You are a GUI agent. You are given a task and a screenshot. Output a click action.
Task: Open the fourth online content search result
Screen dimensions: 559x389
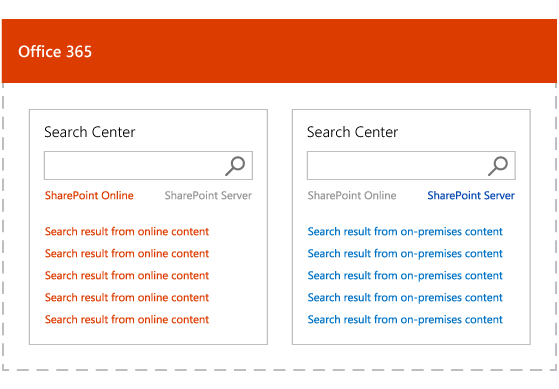tap(127, 297)
